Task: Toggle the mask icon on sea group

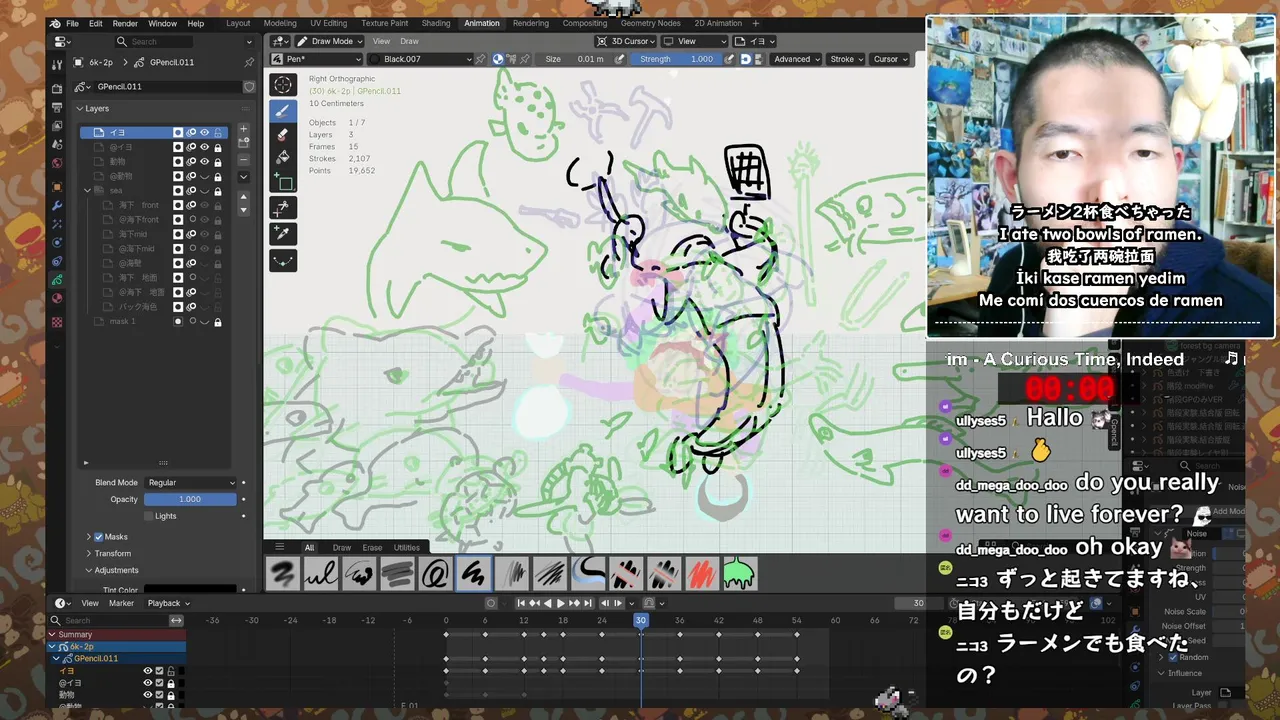Action: [x=178, y=190]
